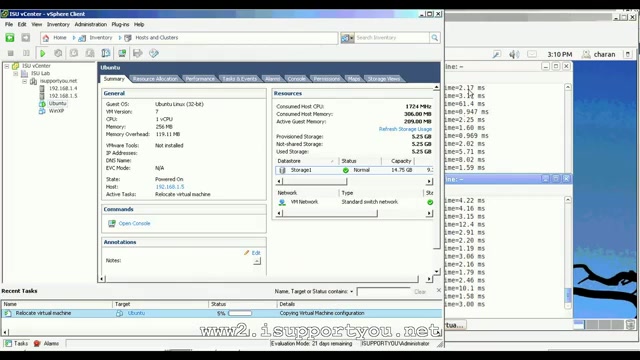Click the search icon in the Linux top panel
Image resolution: width=640 pixels, height=360 pixels.
497,54
